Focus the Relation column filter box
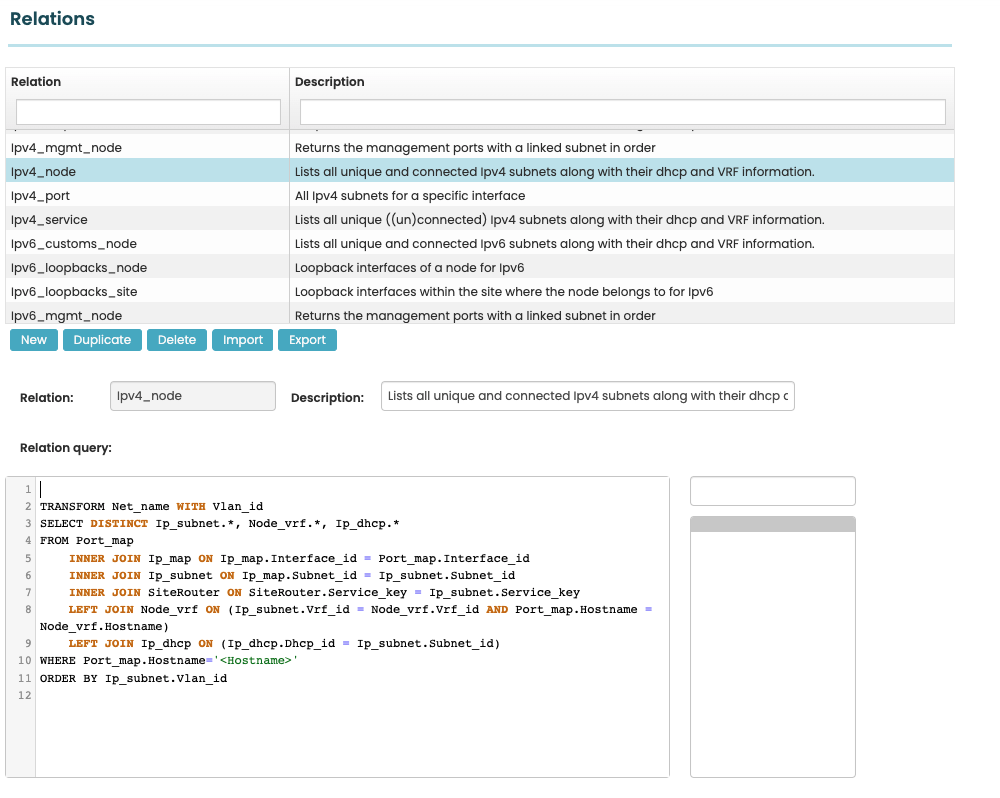Viewport: 1000px width, 798px height. click(148, 112)
